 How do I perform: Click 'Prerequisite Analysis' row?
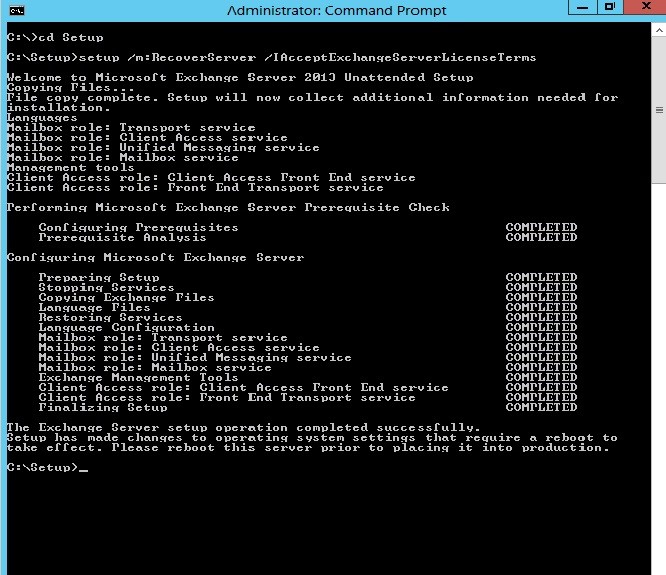pyautogui.click(x=308, y=238)
